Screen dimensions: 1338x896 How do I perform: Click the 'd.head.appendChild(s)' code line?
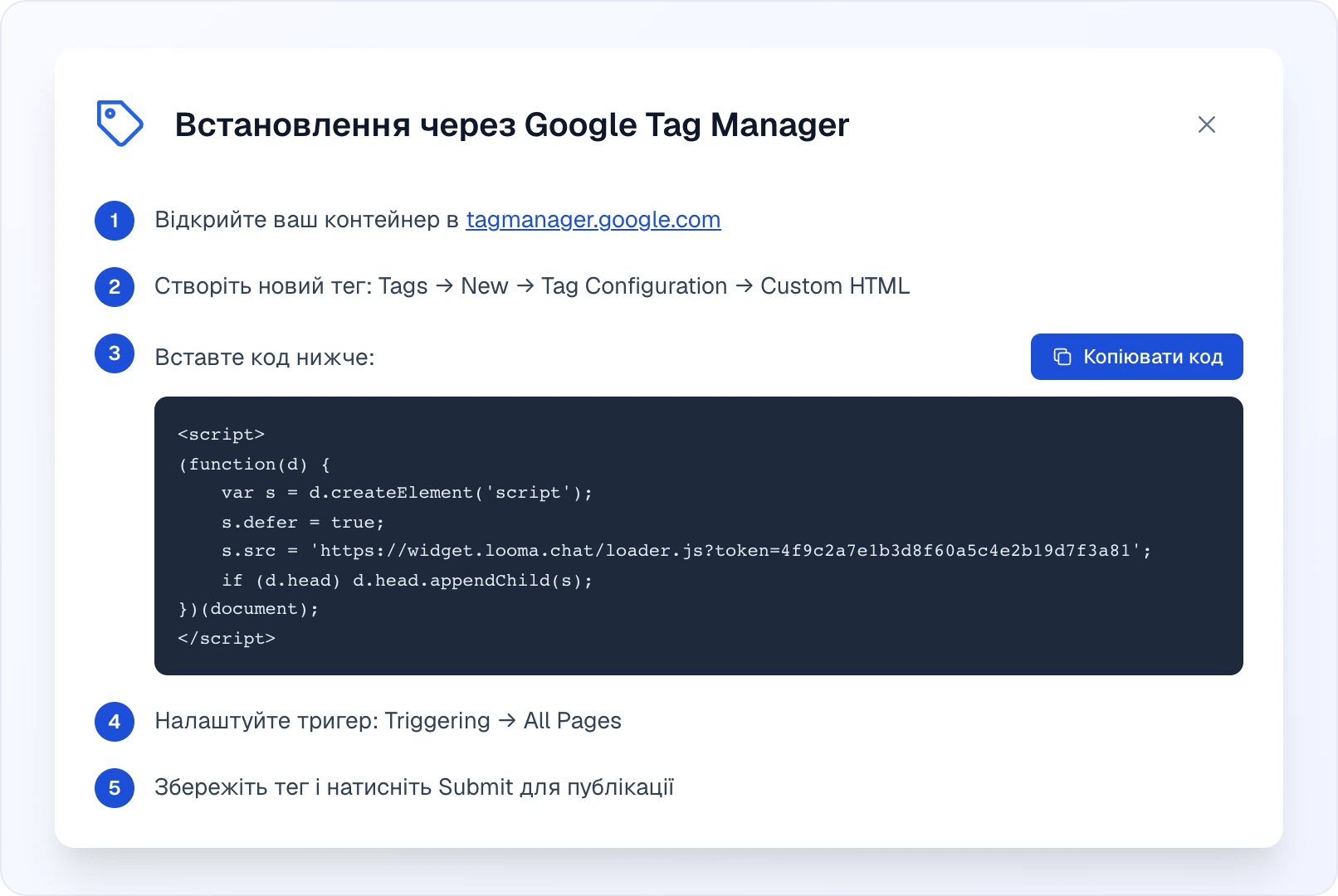tap(407, 581)
